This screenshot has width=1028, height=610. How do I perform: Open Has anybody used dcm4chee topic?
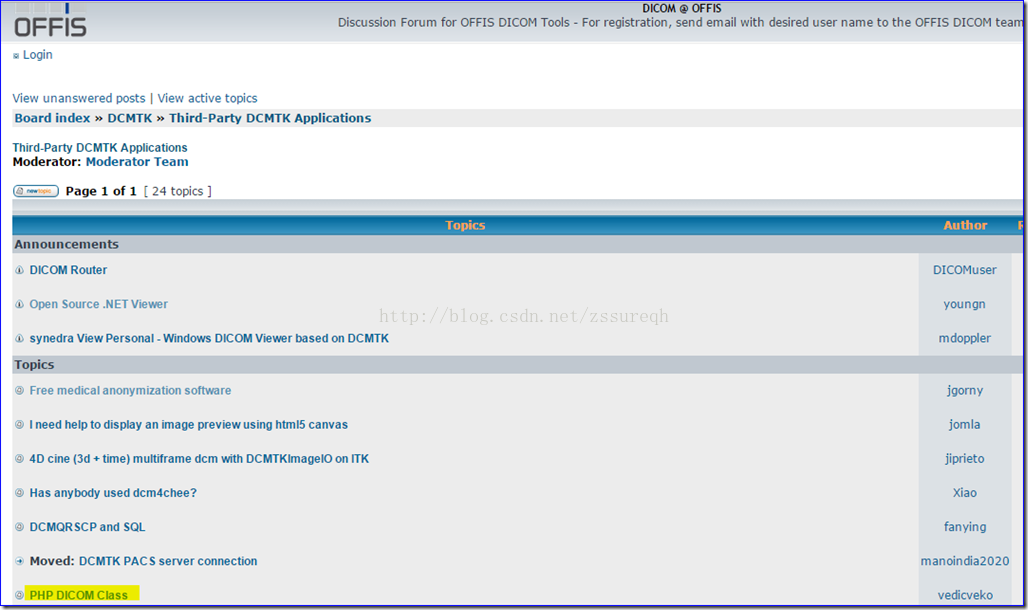click(113, 493)
